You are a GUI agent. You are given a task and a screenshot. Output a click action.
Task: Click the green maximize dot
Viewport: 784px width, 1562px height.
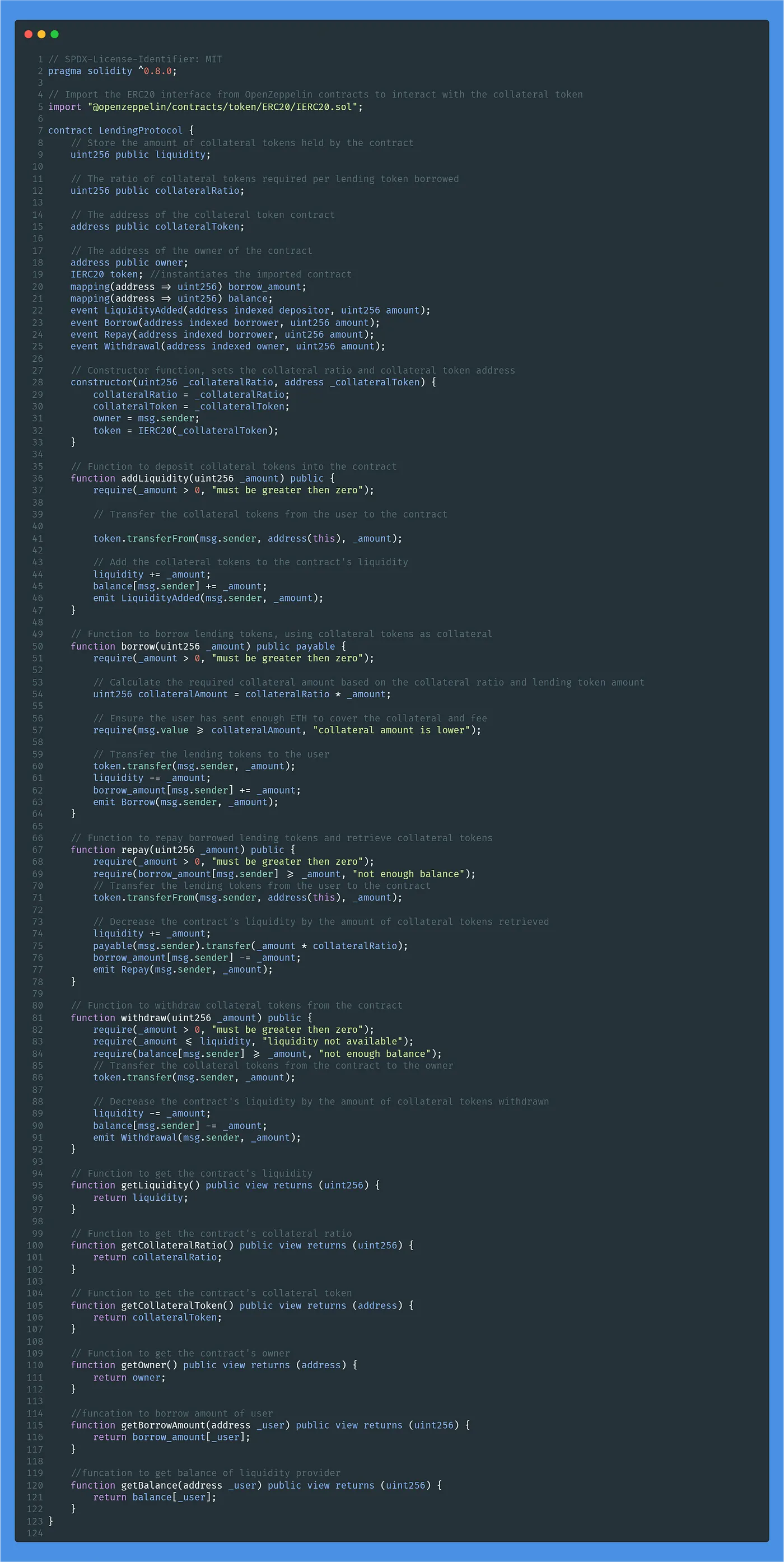(54, 34)
